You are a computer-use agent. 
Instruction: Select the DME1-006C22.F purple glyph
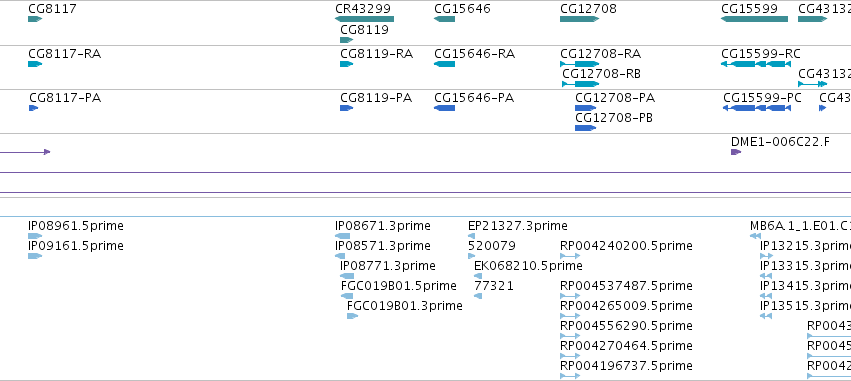click(x=736, y=152)
